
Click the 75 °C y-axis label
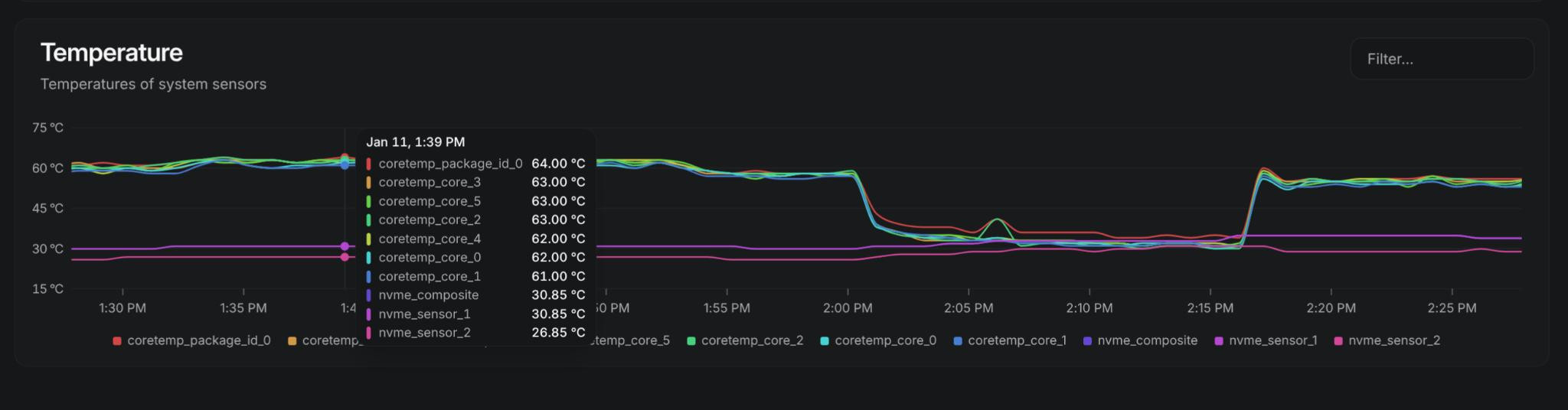(47, 128)
